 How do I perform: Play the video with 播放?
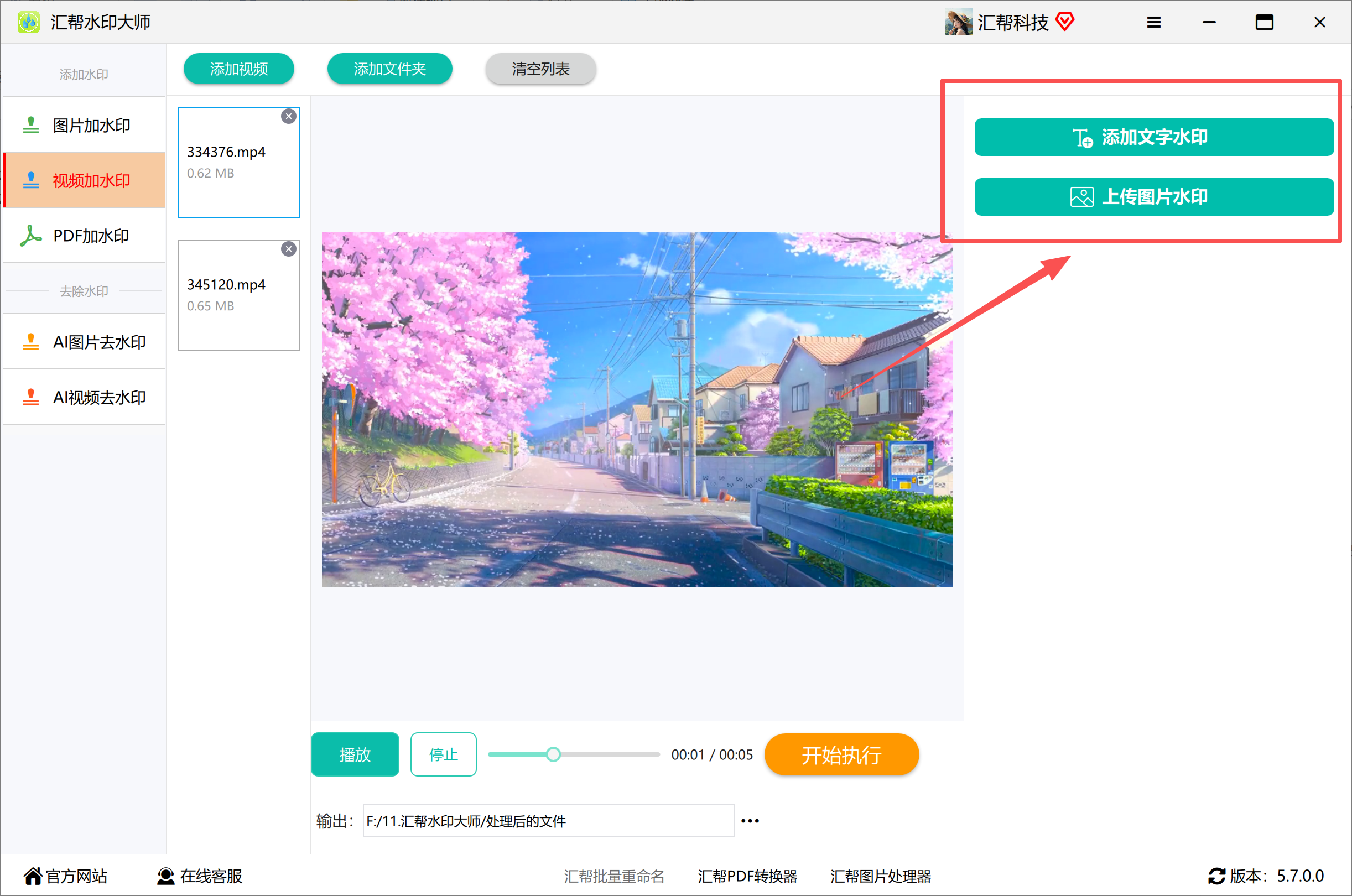coord(355,755)
